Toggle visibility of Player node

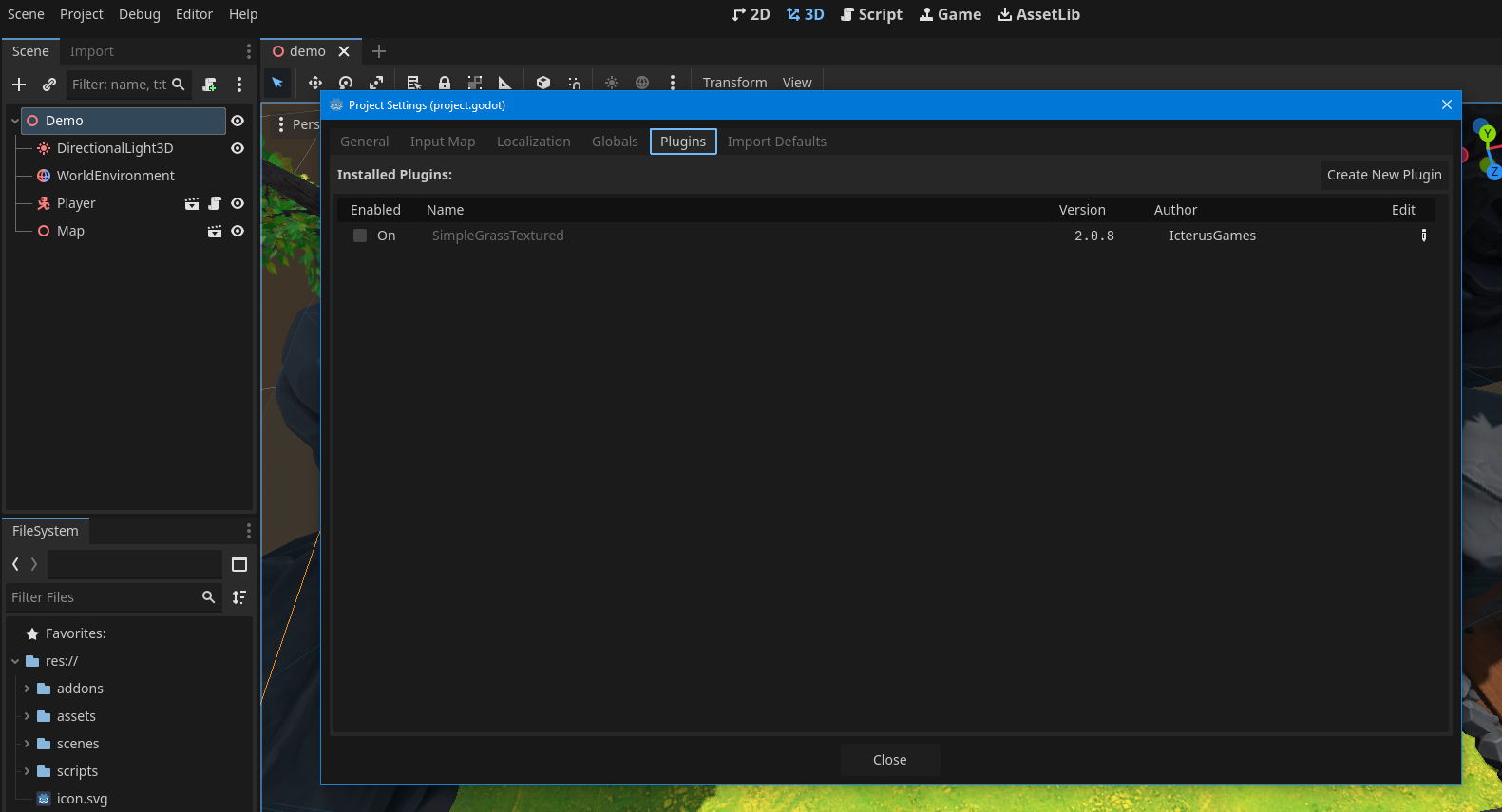point(238,203)
